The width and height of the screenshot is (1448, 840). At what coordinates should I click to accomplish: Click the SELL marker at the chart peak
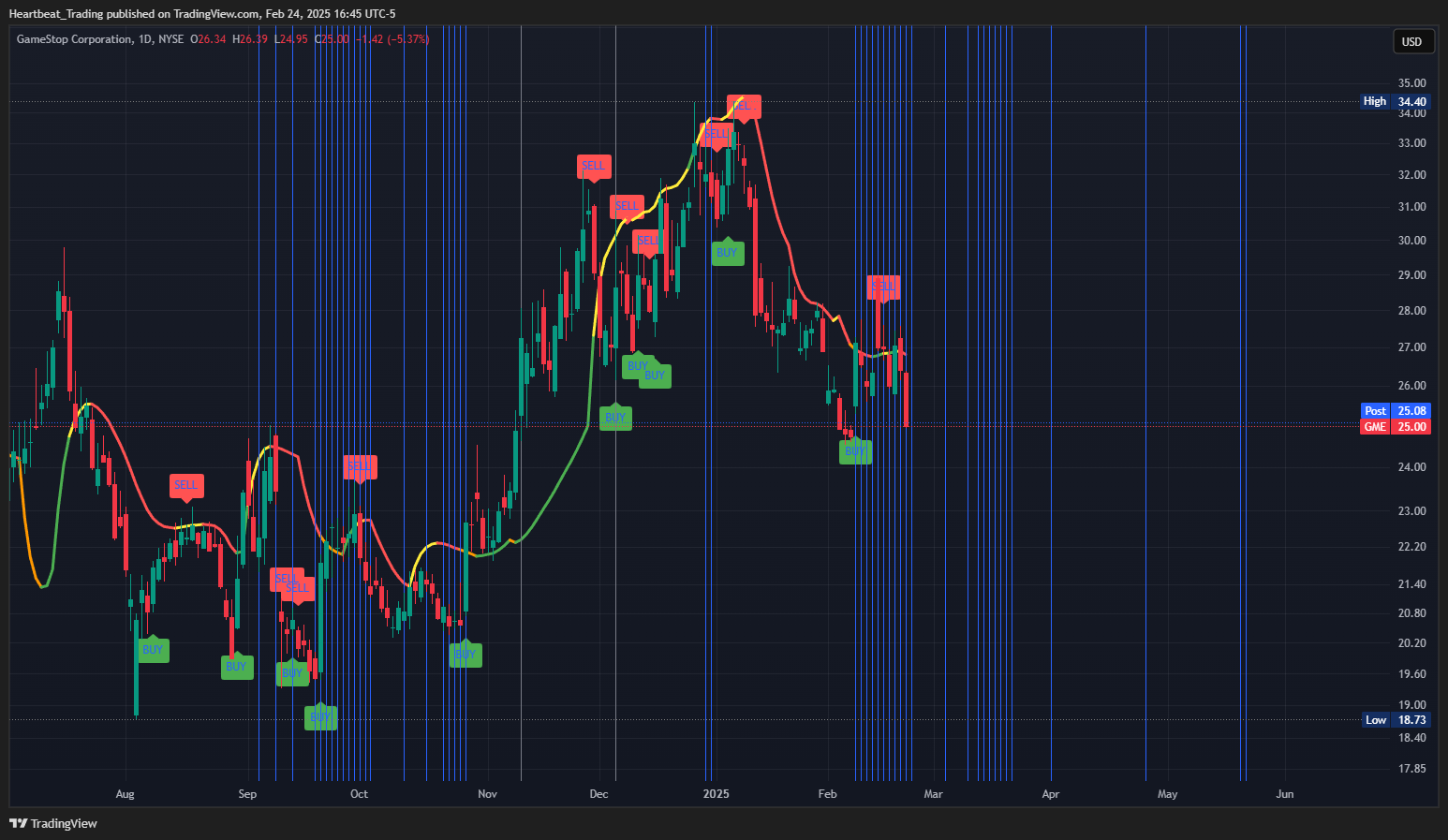(744, 107)
